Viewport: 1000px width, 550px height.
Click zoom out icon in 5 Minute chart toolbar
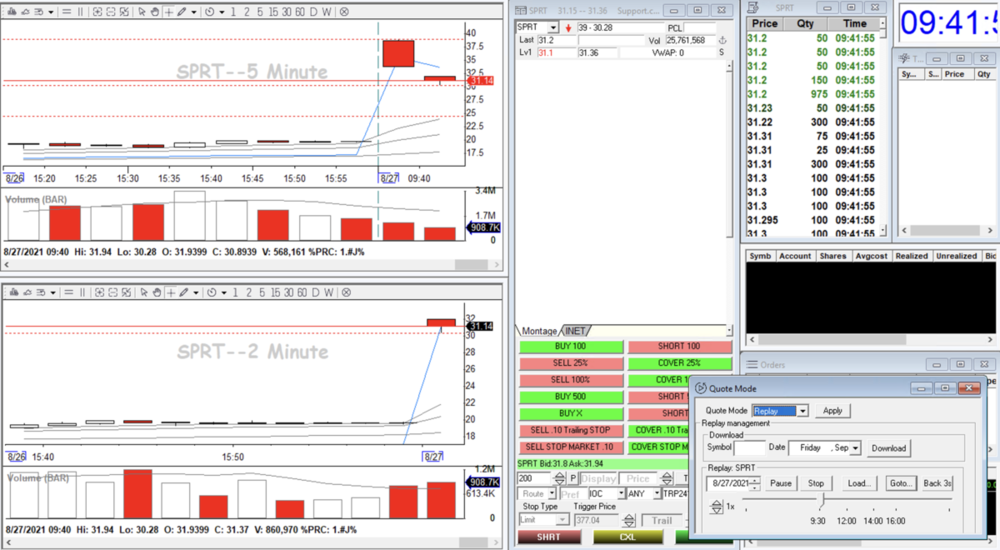tap(110, 11)
